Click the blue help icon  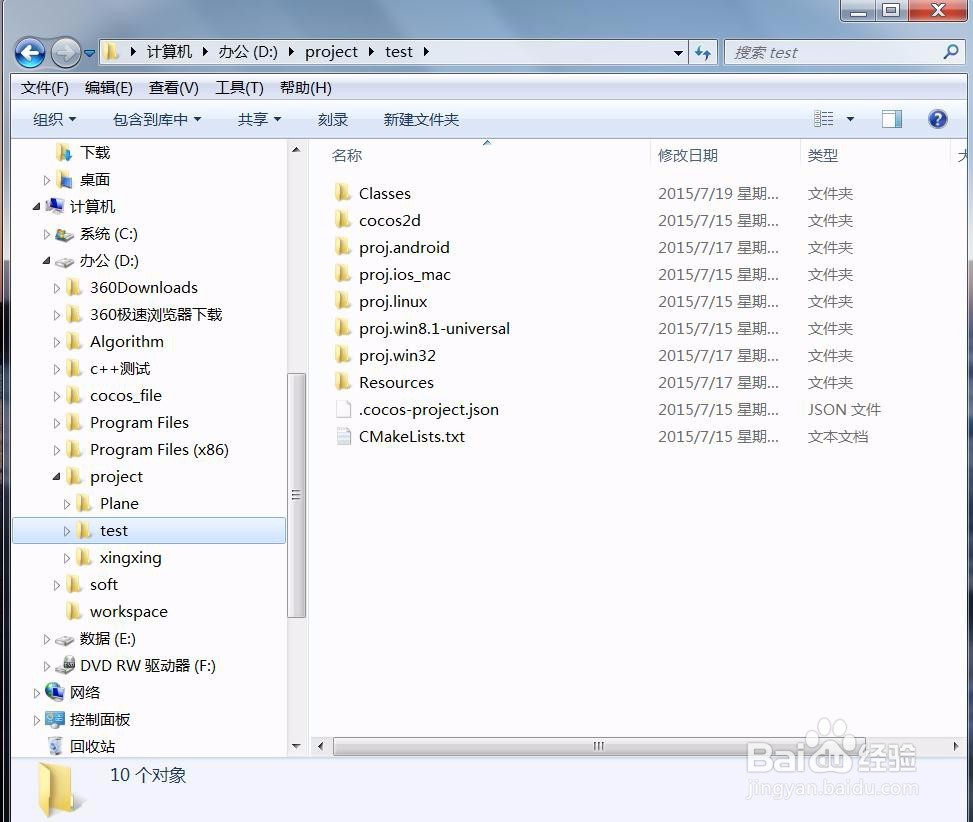(x=937, y=118)
